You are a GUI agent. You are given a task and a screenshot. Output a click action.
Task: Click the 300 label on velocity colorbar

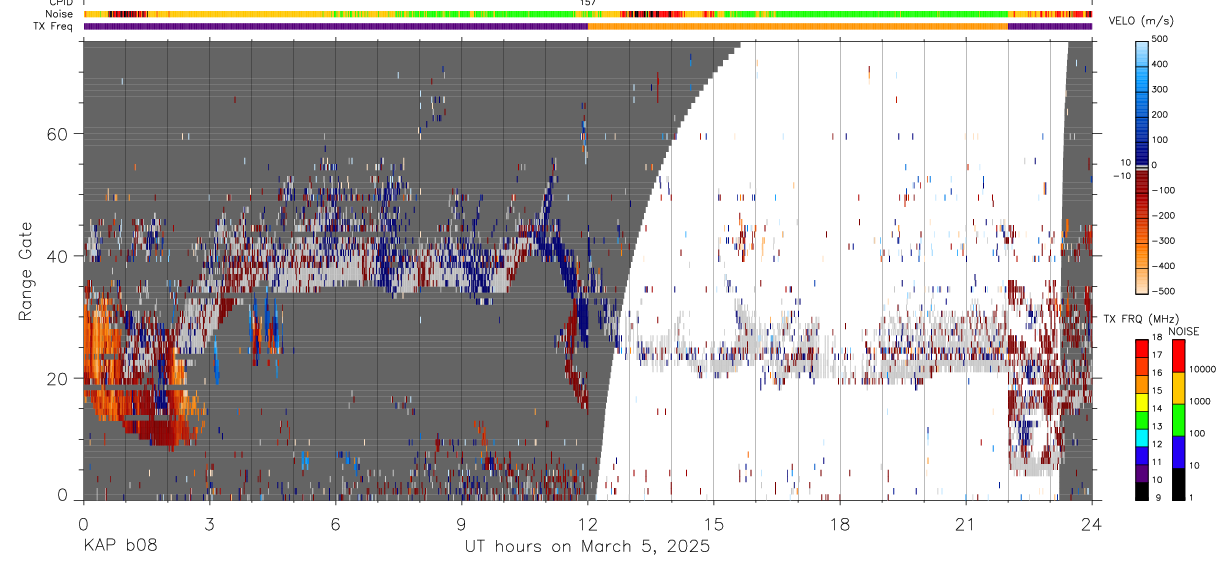1161,89
